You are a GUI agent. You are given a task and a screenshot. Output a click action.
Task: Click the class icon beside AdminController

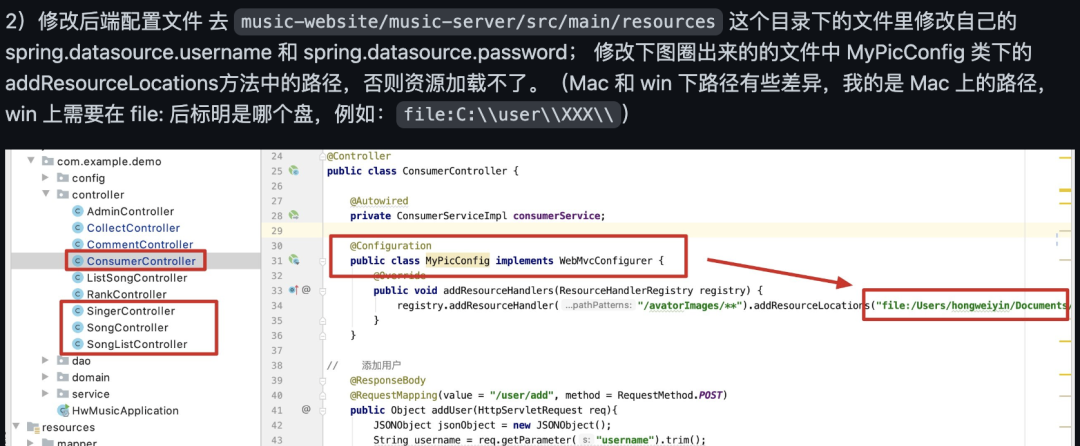[x=78, y=211]
